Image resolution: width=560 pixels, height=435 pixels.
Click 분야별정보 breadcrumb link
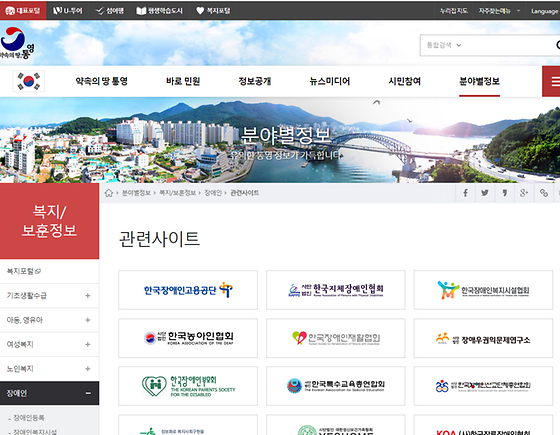(x=136, y=193)
